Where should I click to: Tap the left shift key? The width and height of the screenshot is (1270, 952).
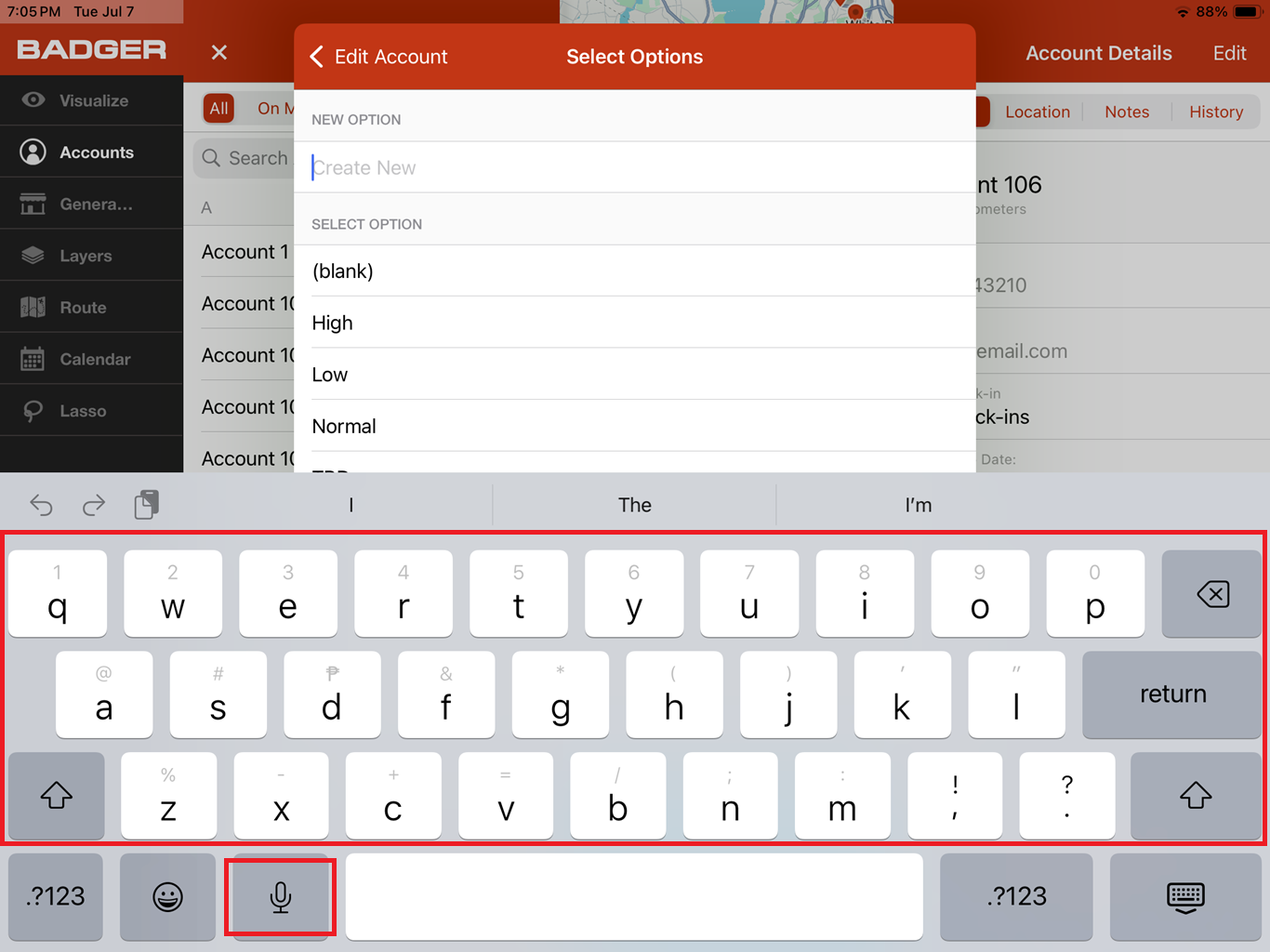(x=57, y=795)
